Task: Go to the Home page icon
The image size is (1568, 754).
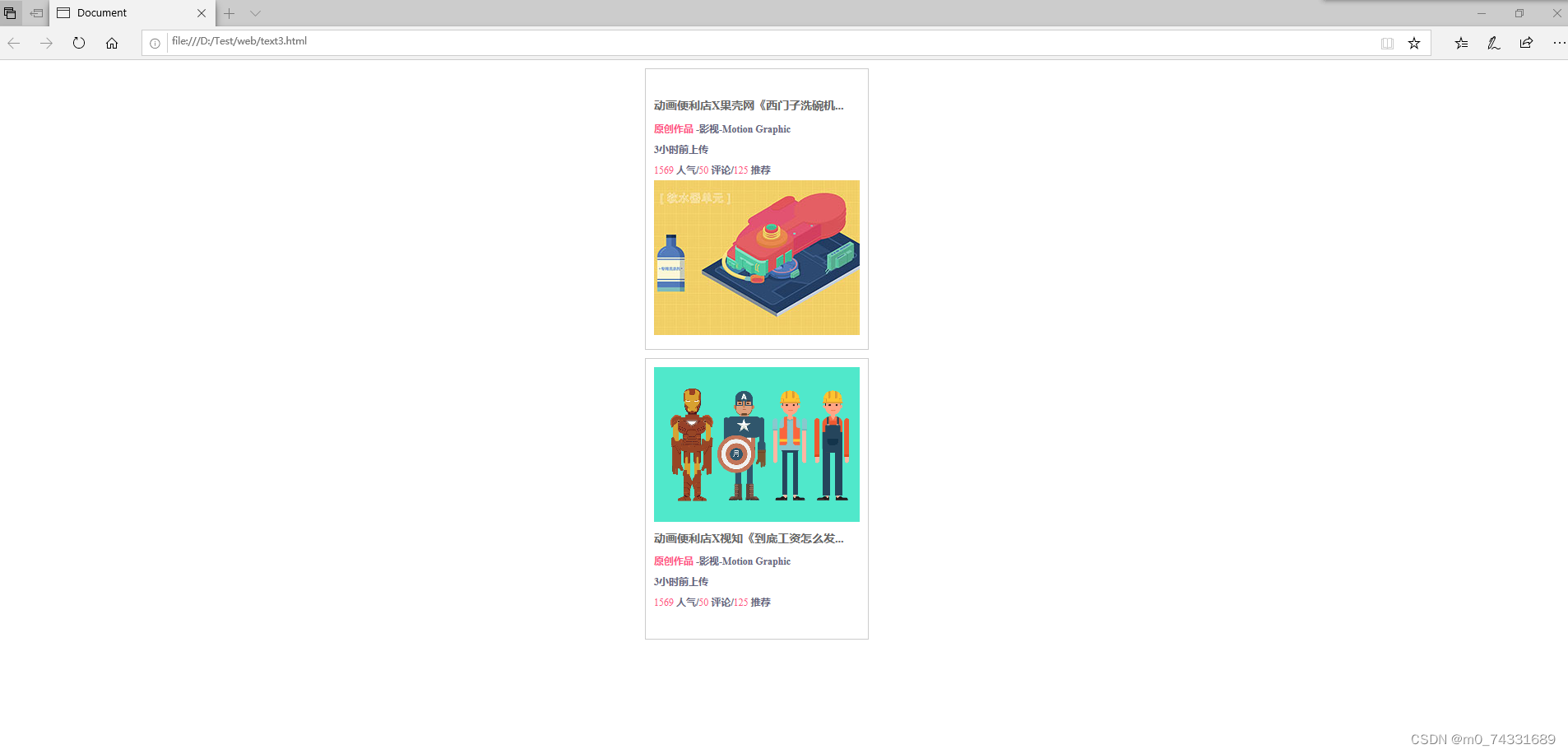Action: click(112, 43)
